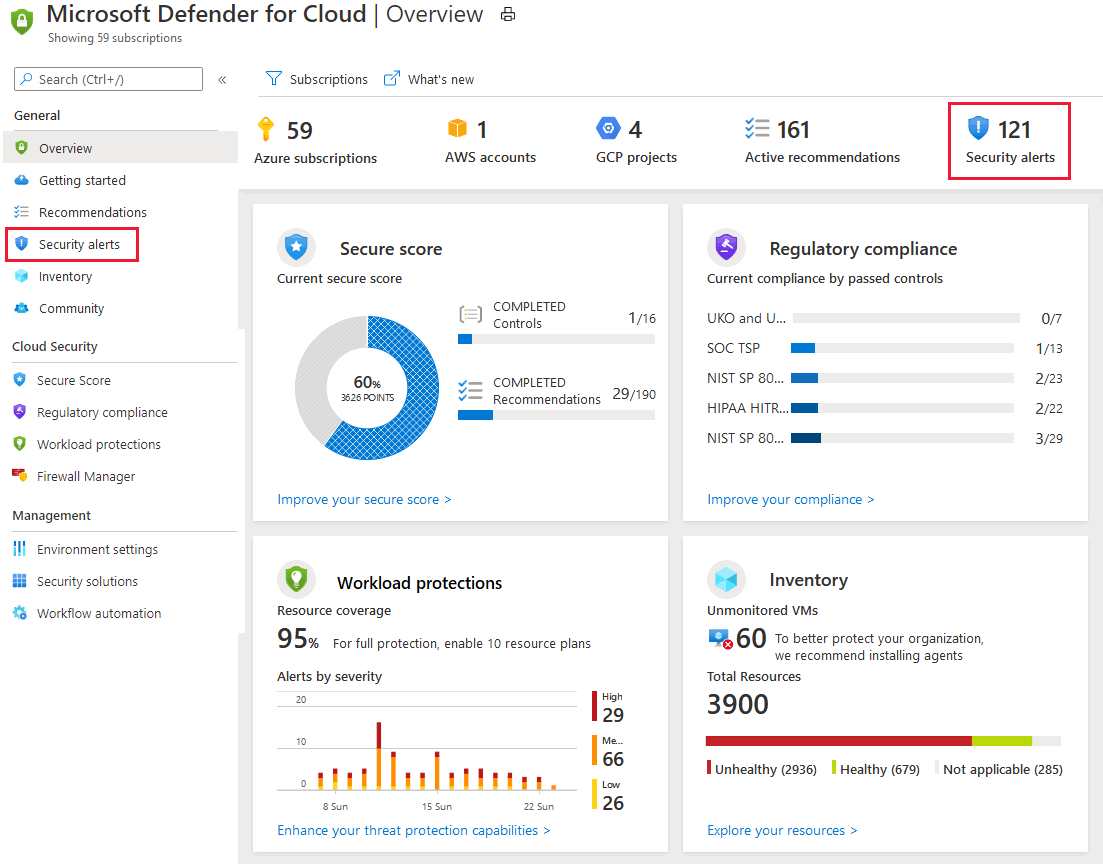Click Improve your secure score link
Viewport: 1103px width, 864px height.
(364, 499)
